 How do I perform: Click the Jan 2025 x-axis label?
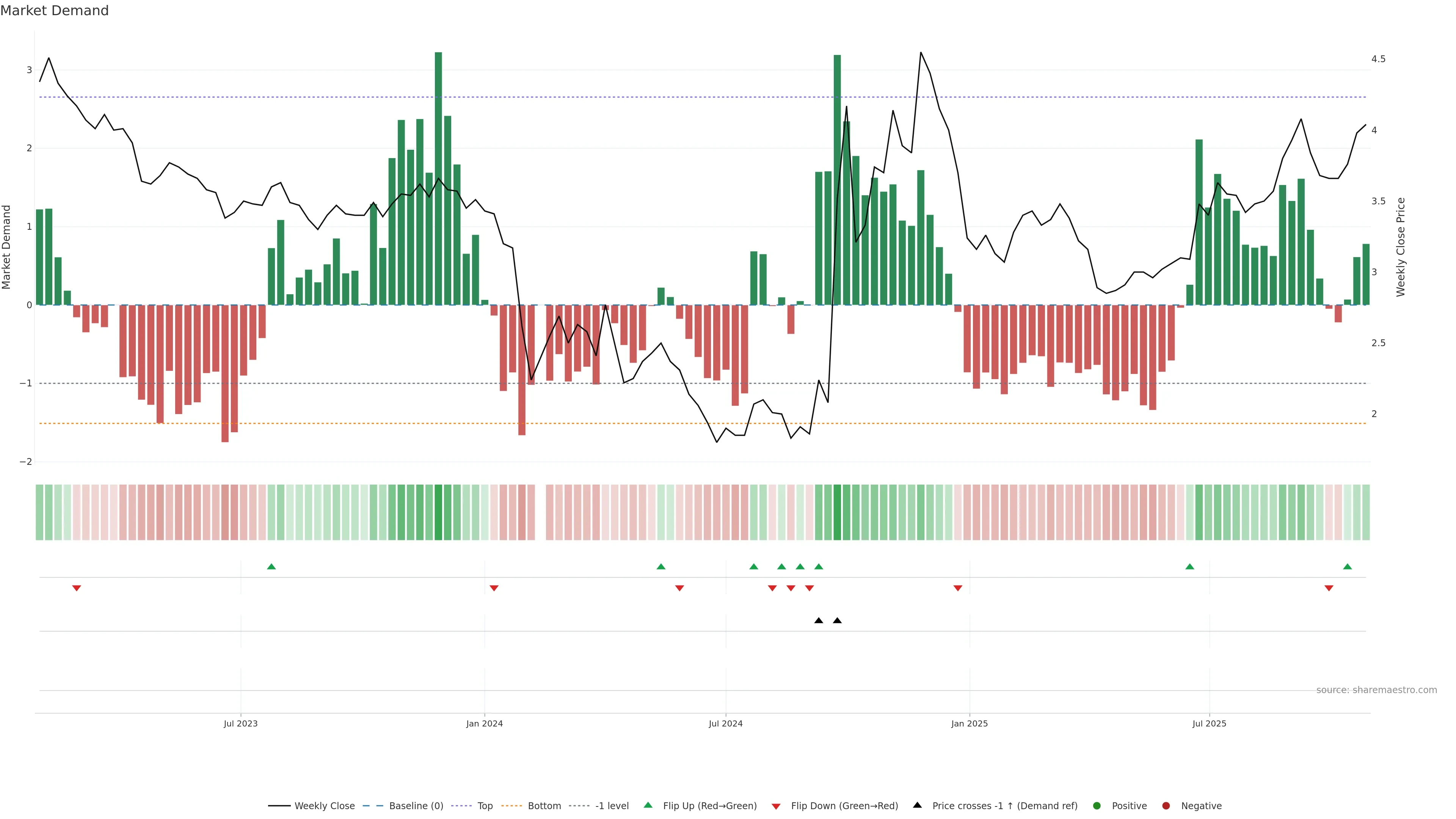point(970,723)
